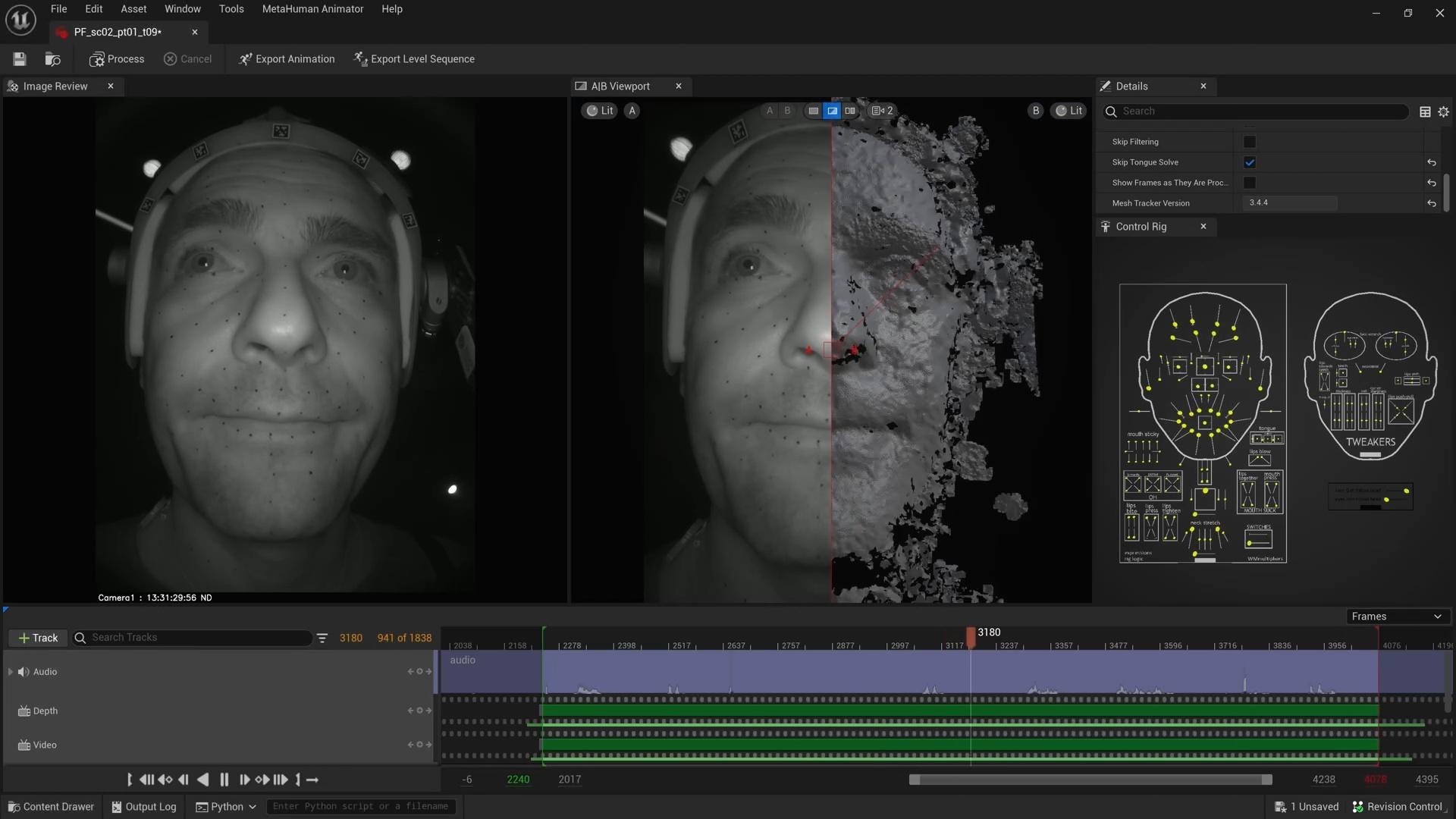Open the Details property matrix grid icon
The image size is (1456, 819).
[1425, 111]
